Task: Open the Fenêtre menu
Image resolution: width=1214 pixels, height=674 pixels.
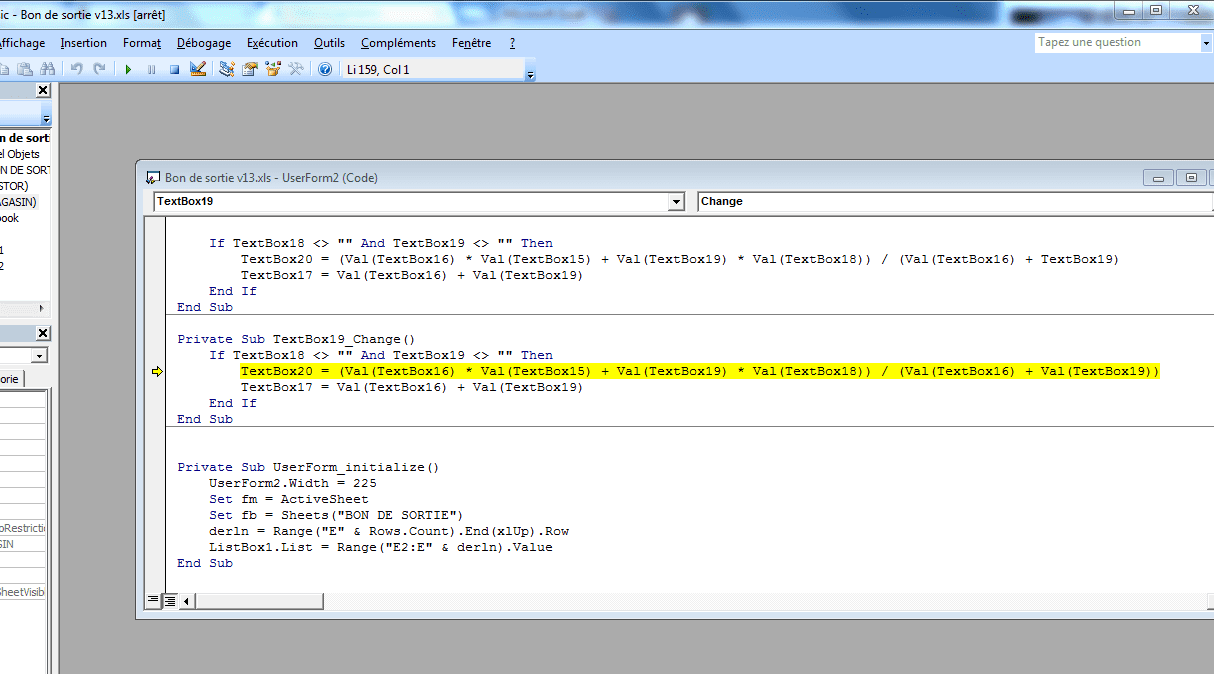Action: 472,43
